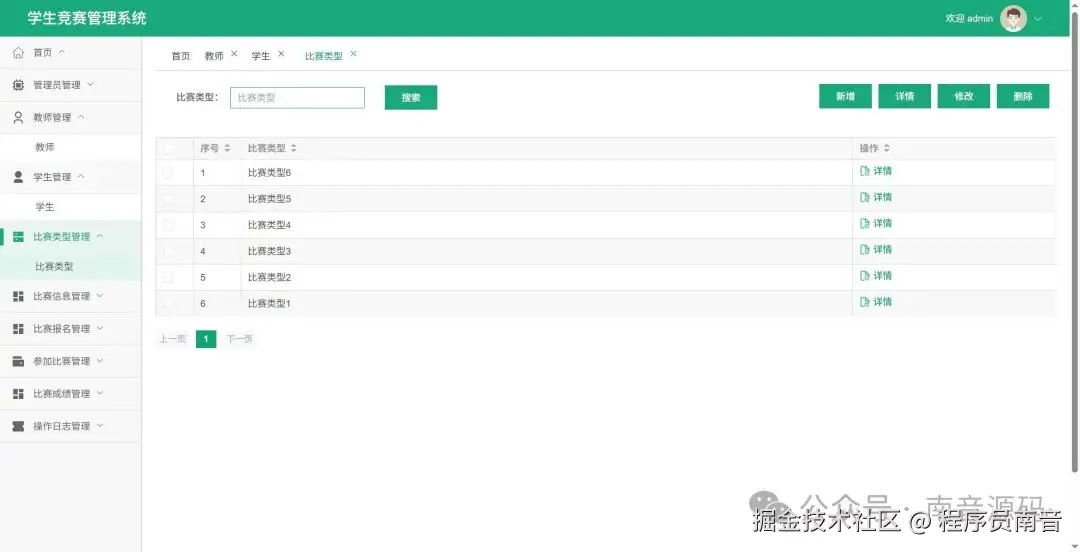Click the 比赛报名管理 grid icon
Viewport: 1080px width, 552px height.
19,329
